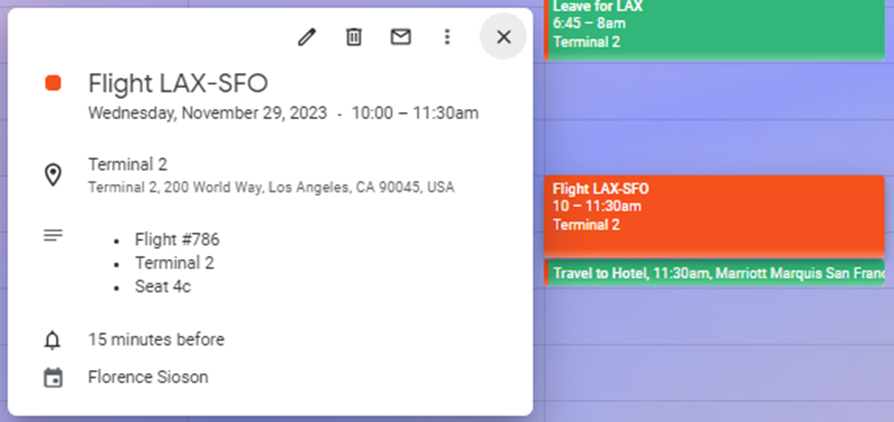Email guests with the envelope icon
Viewport: 894px width, 422px height.
tap(400, 37)
